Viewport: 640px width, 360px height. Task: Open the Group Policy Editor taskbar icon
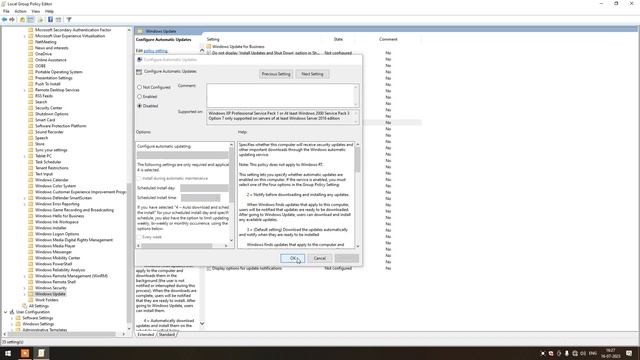[x=41, y=353]
